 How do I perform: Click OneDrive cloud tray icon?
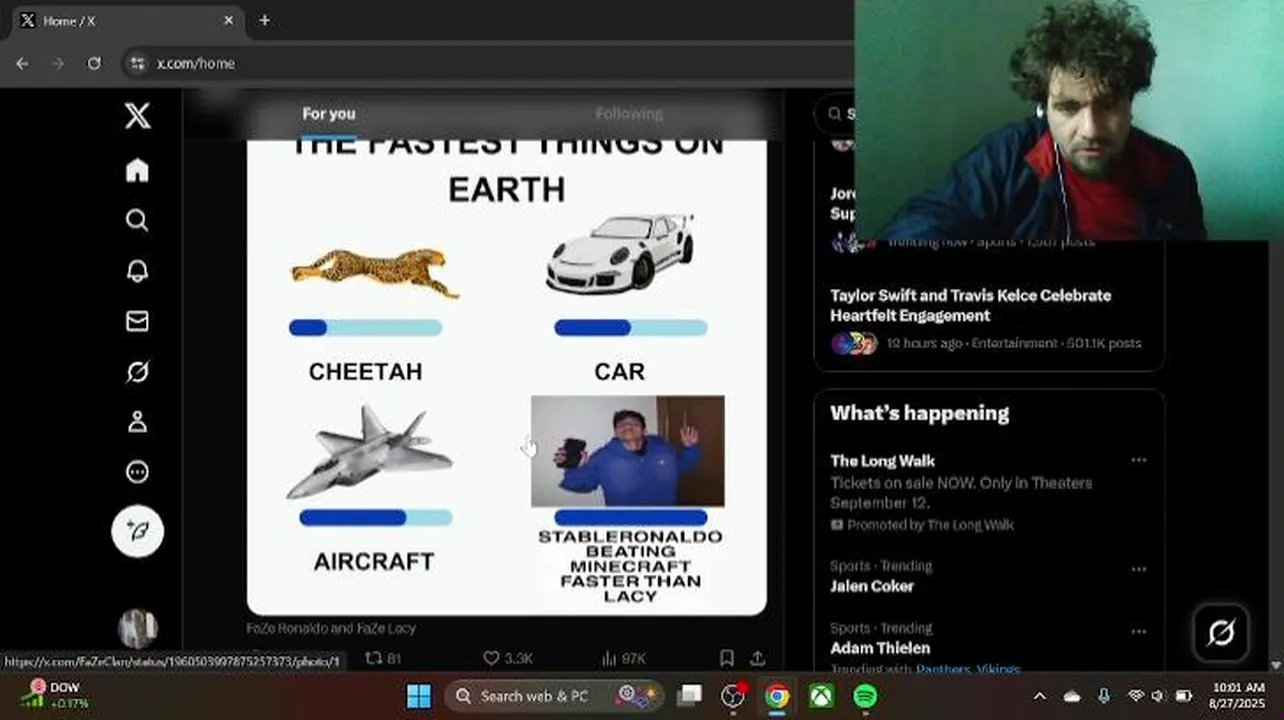1073,696
